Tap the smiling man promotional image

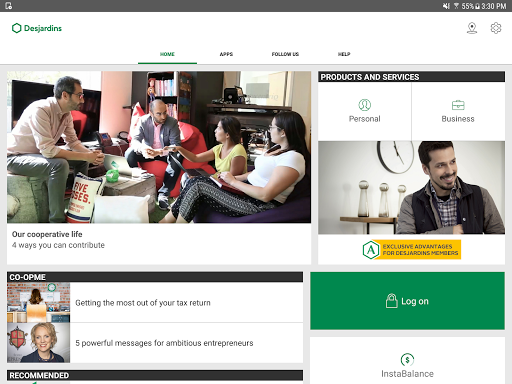click(x=411, y=187)
